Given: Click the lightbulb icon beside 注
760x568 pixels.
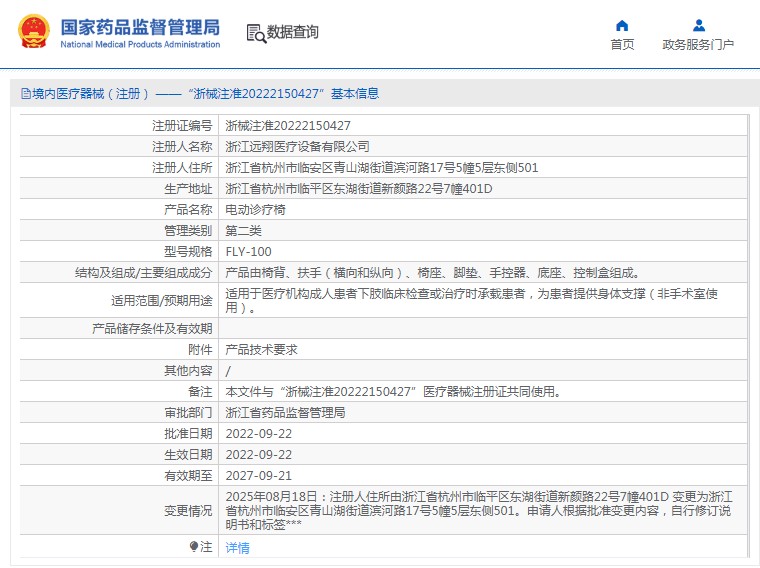Looking at the screenshot, I should [x=194, y=547].
